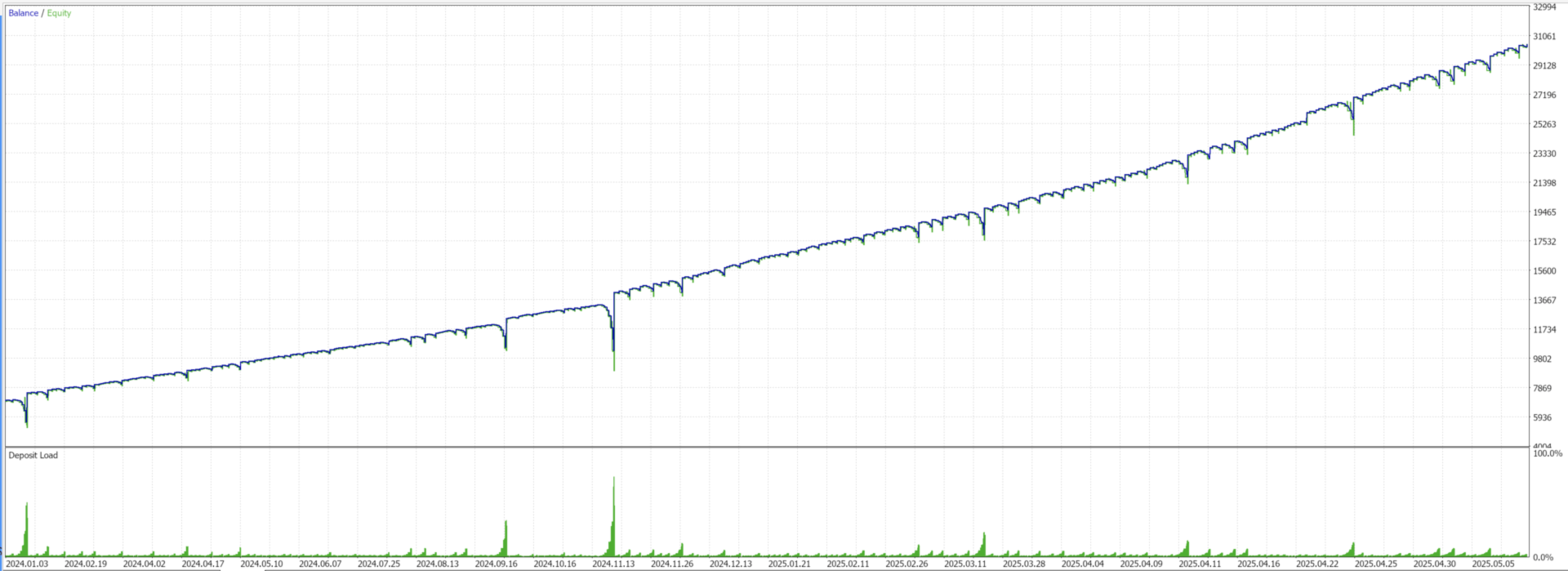Select the 2024.05.10 date label

pos(261,564)
